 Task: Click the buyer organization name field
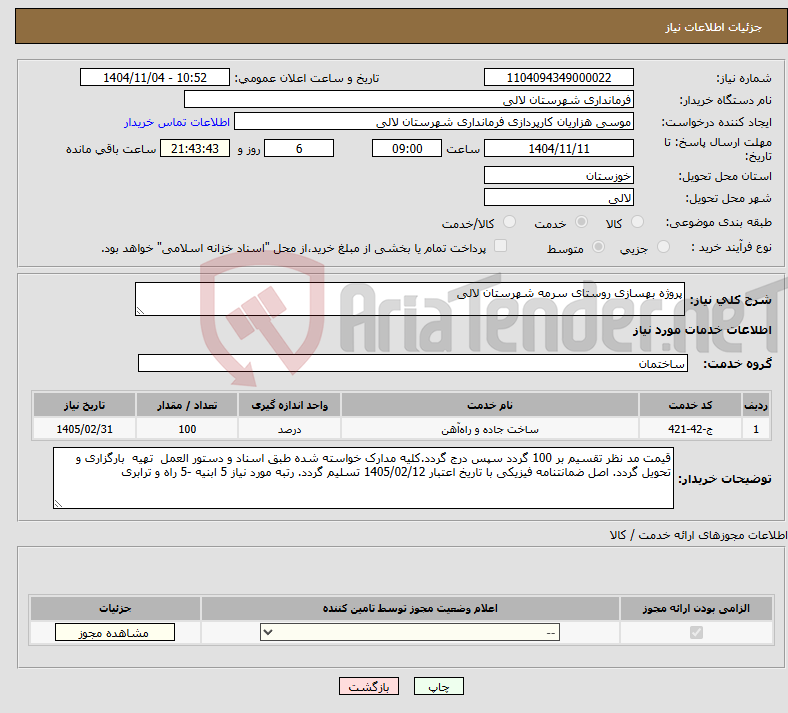tap(409, 99)
